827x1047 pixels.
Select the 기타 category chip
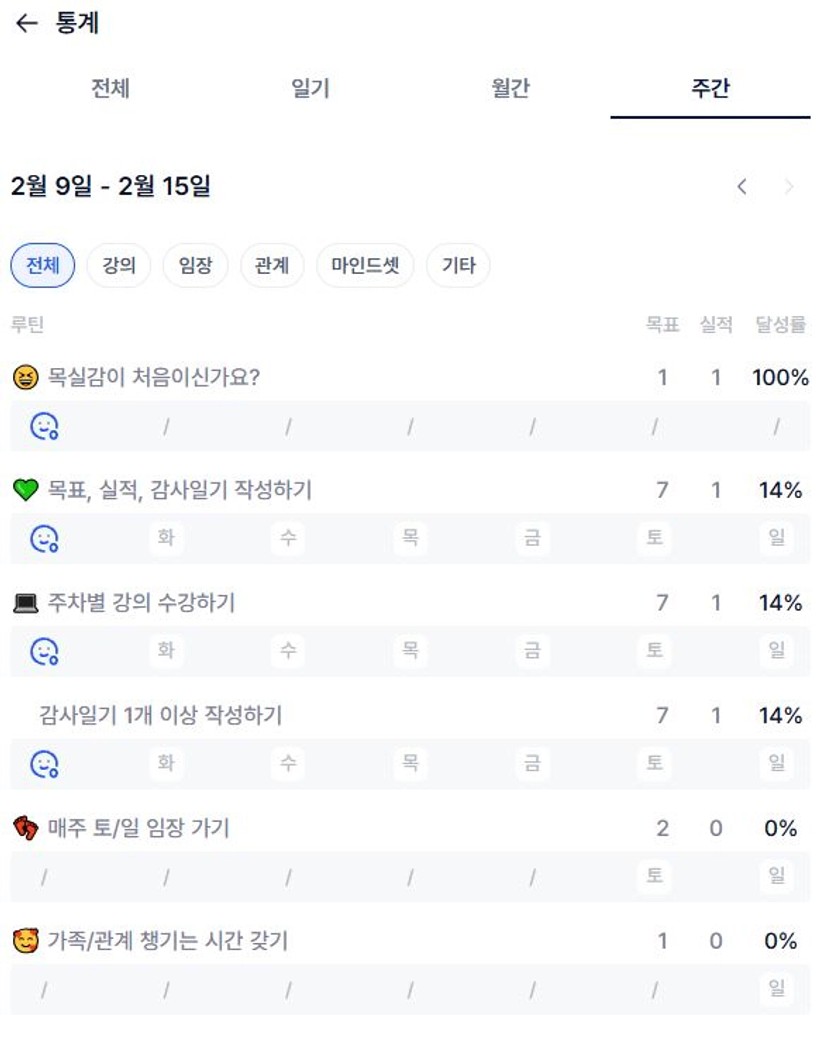pyautogui.click(x=458, y=266)
